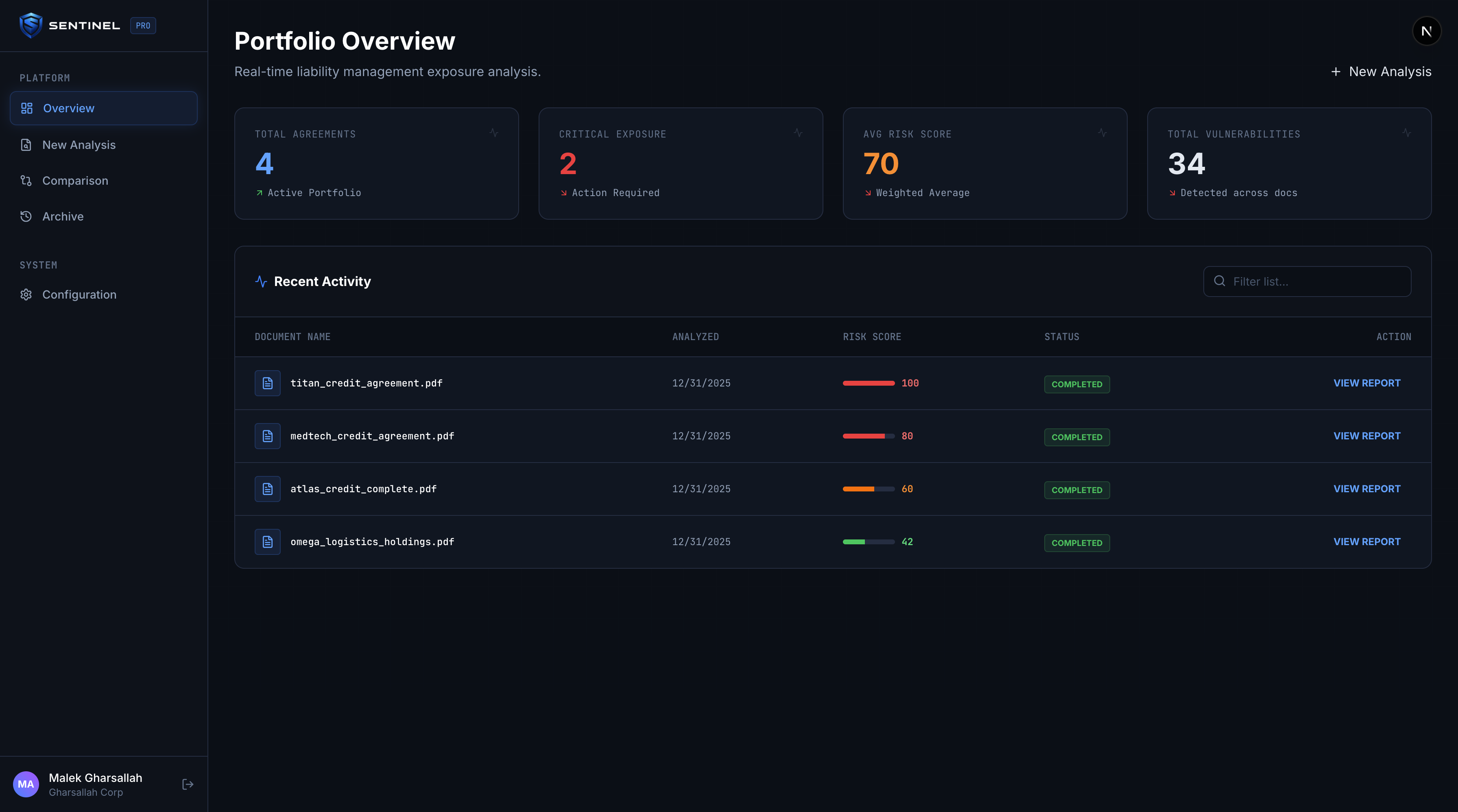Click the pulse icon on Total Agreements card
Image resolution: width=1458 pixels, height=812 pixels.
pos(493,133)
